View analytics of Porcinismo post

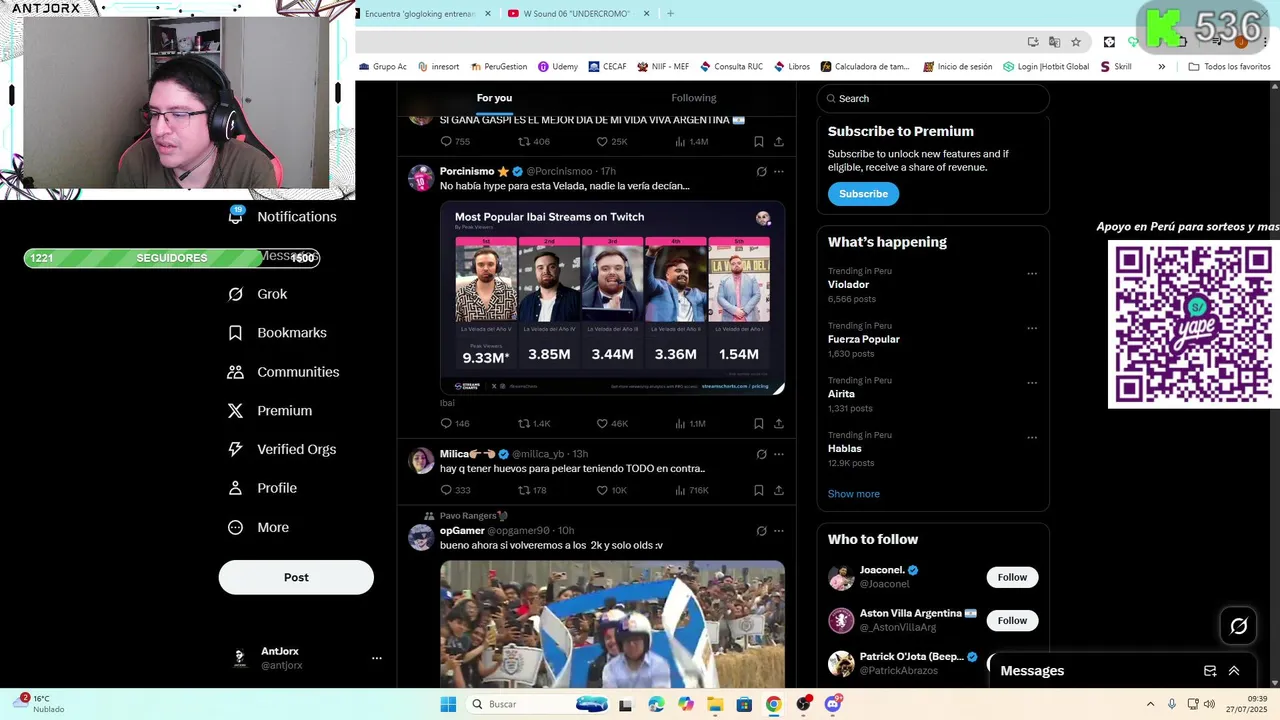pos(690,423)
